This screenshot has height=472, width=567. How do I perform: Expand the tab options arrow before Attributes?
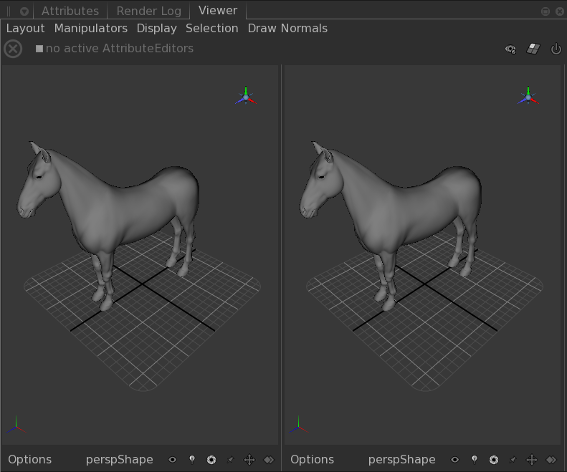tap(24, 12)
